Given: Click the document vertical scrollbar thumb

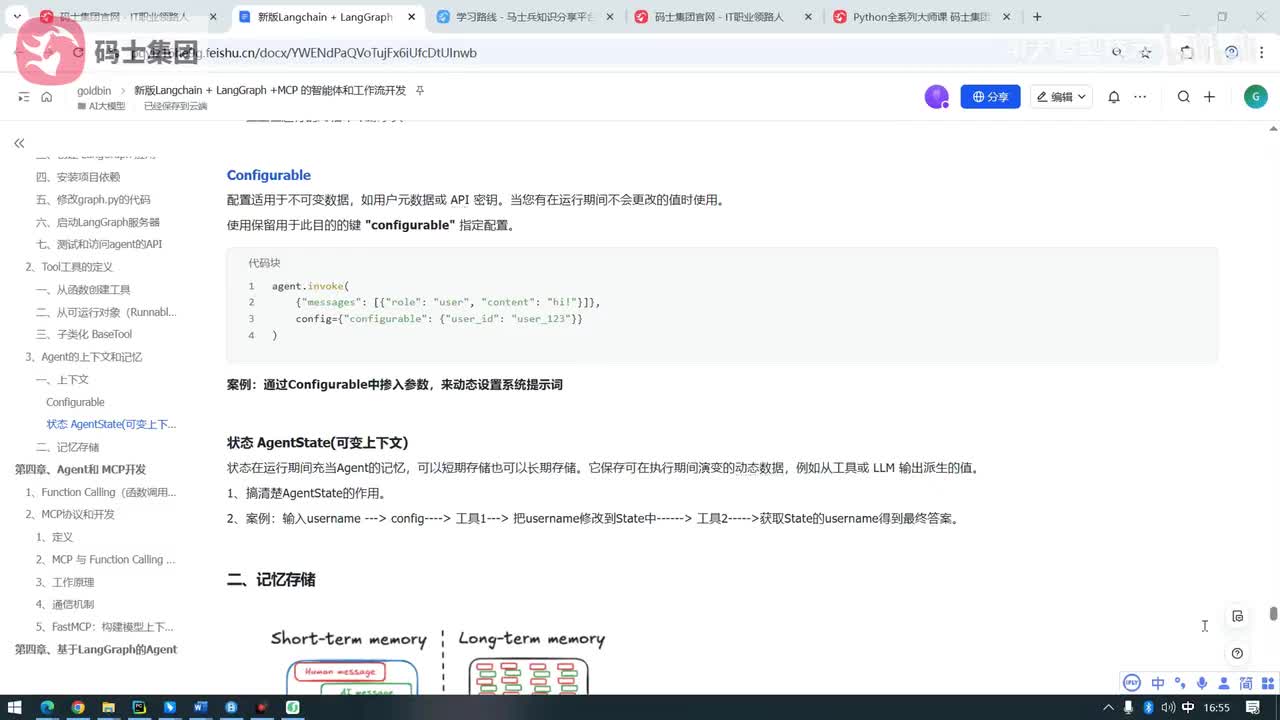Looking at the screenshot, I should pyautogui.click(x=1274, y=613).
